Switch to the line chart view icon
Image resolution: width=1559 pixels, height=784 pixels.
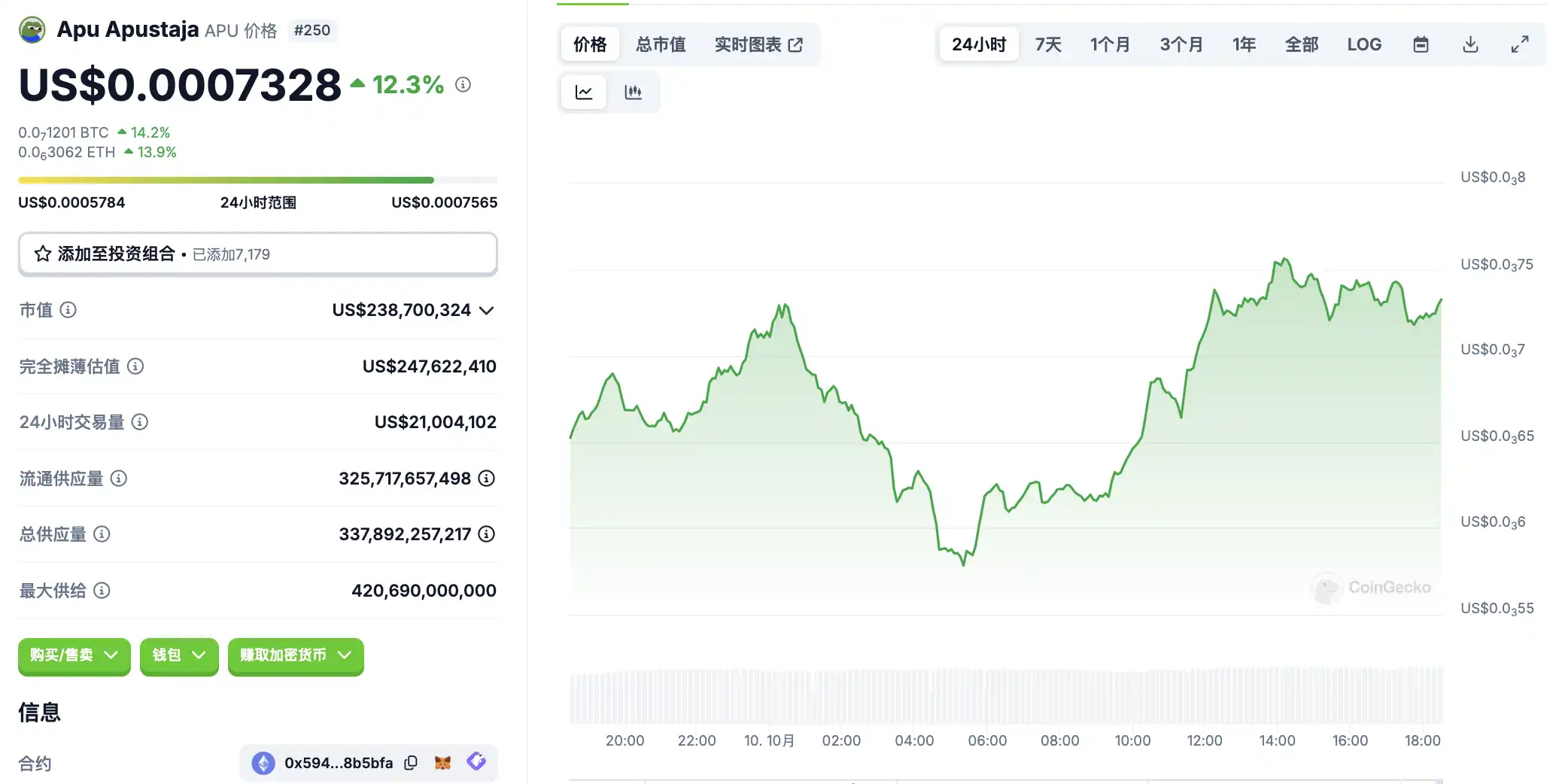coord(584,93)
